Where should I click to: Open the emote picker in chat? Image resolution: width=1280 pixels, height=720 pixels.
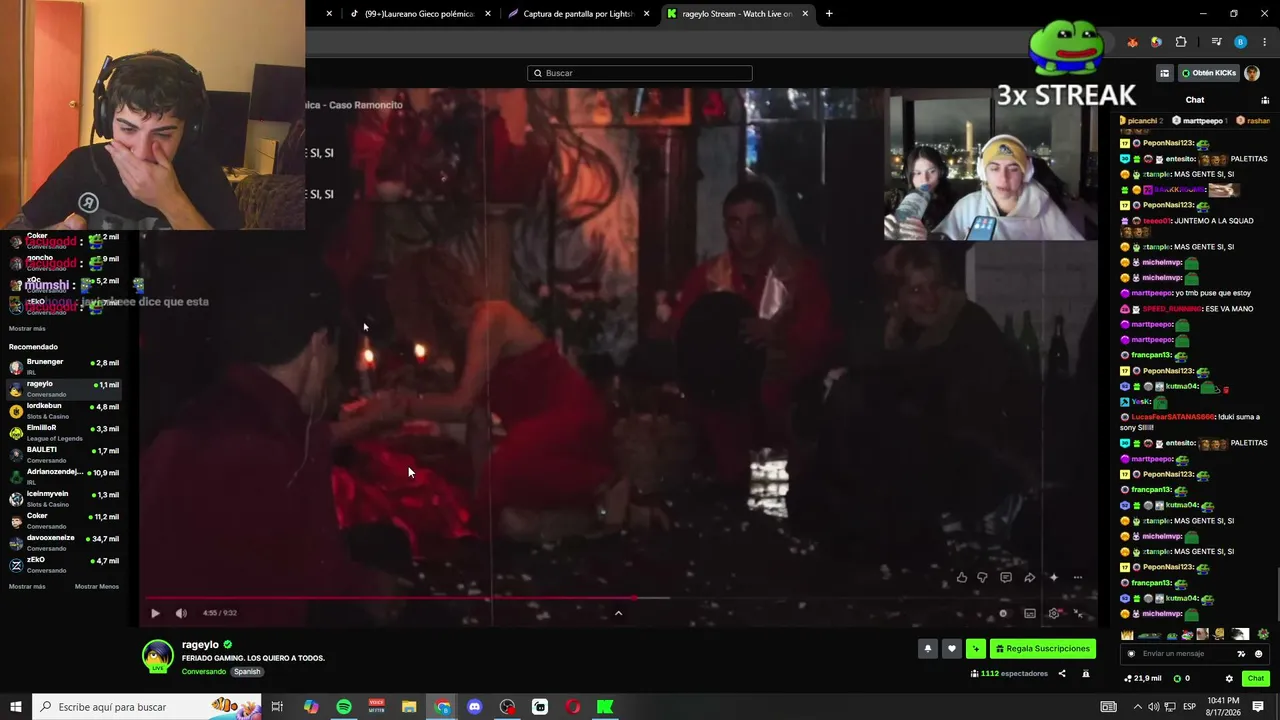(1258, 654)
